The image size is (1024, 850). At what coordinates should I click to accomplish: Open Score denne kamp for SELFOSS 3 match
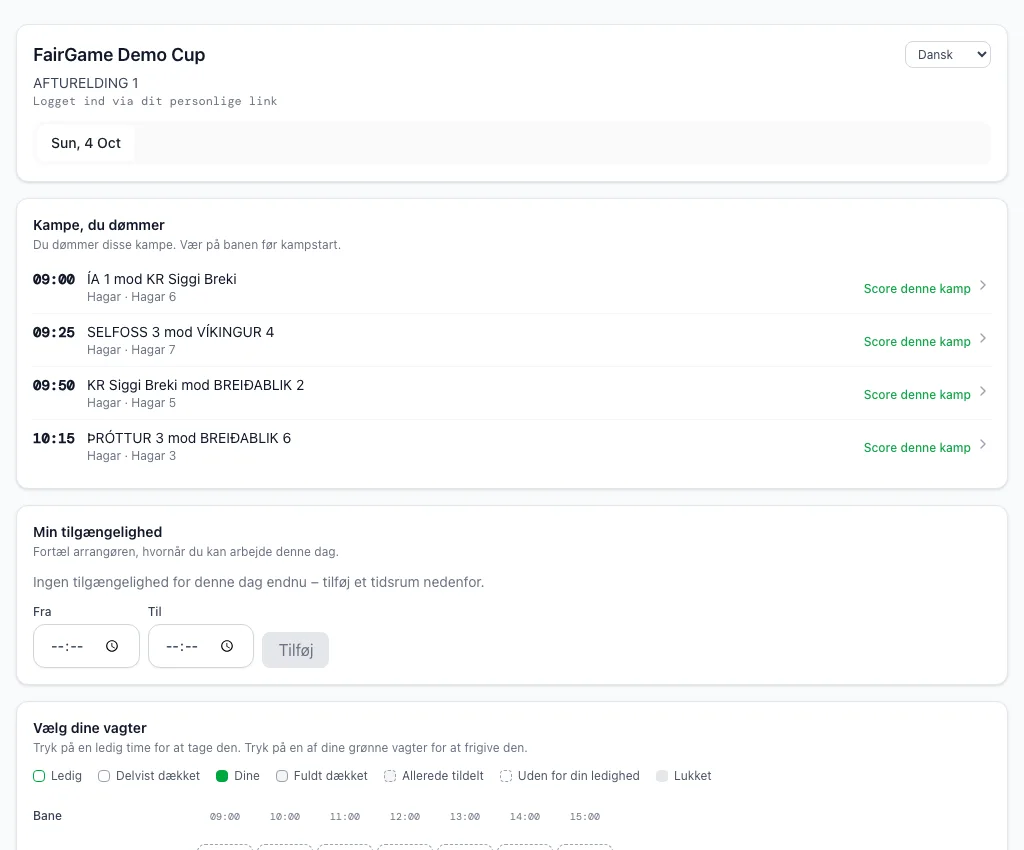[x=917, y=341]
